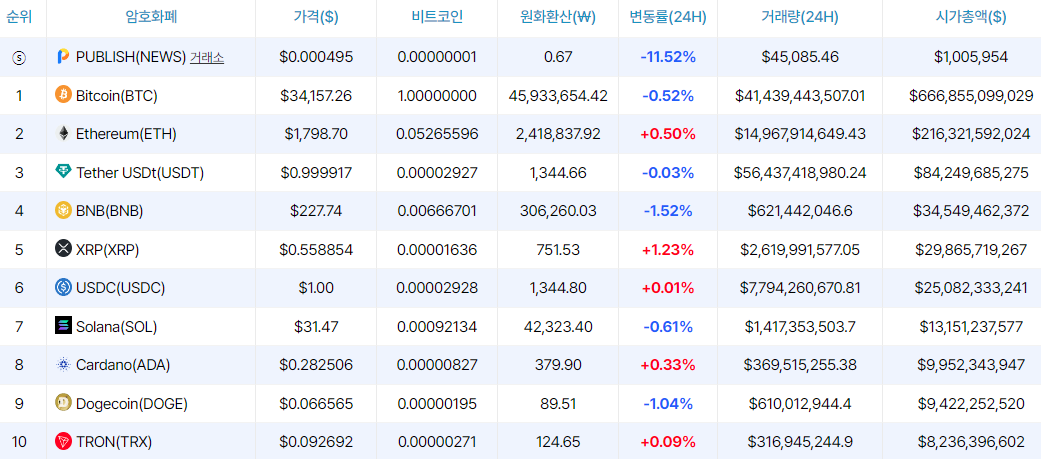This screenshot has height=459, width=1041.
Task: Click the XRP black logo icon
Action: click(63, 249)
